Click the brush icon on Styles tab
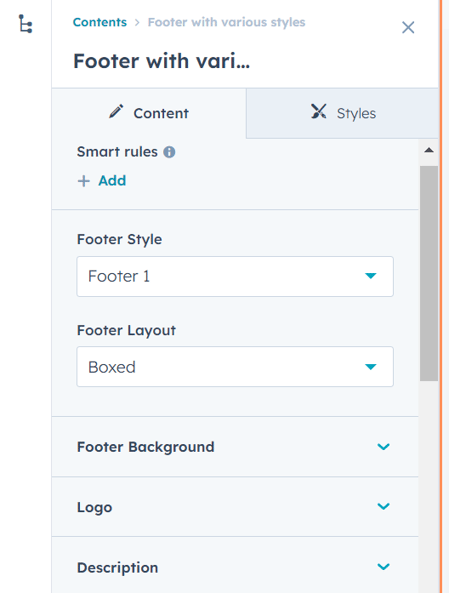The width and height of the screenshot is (449, 593). coord(318,112)
